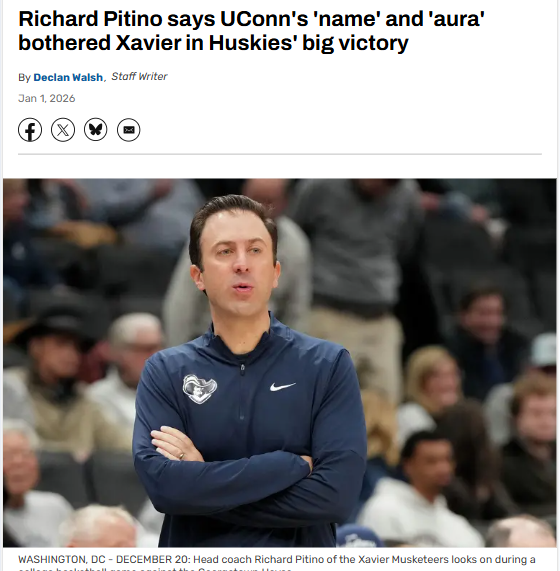The width and height of the screenshot is (560, 571).
Task: Click the photo caption starting WASHINGTON, DC
Action: click(x=277, y=563)
